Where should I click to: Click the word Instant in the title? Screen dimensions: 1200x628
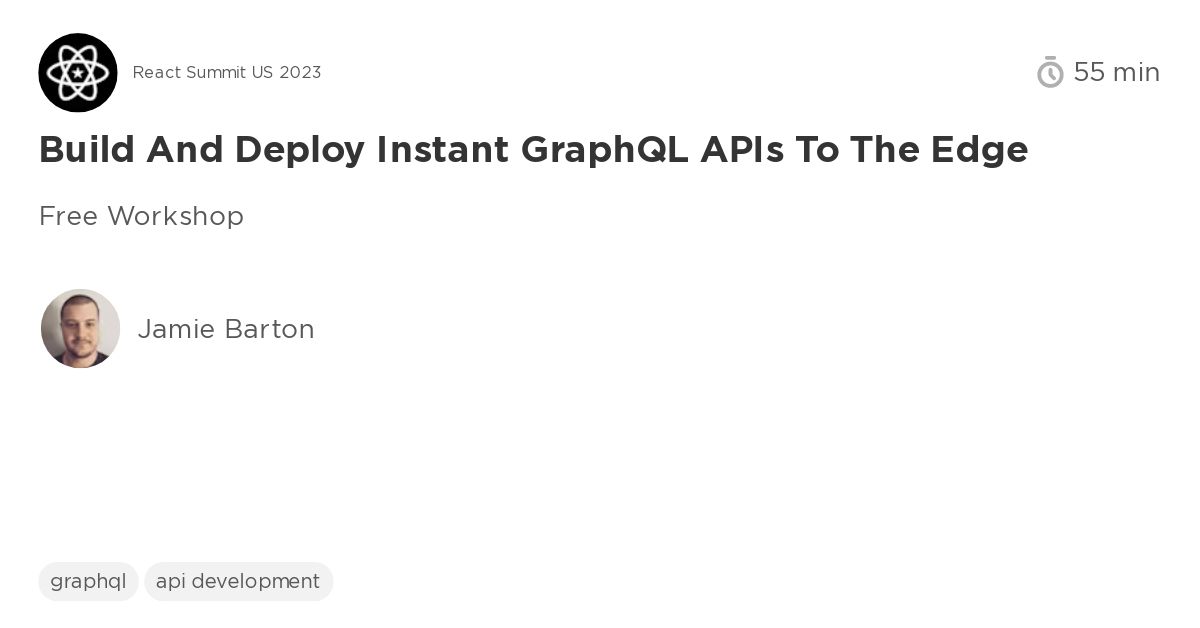point(443,150)
